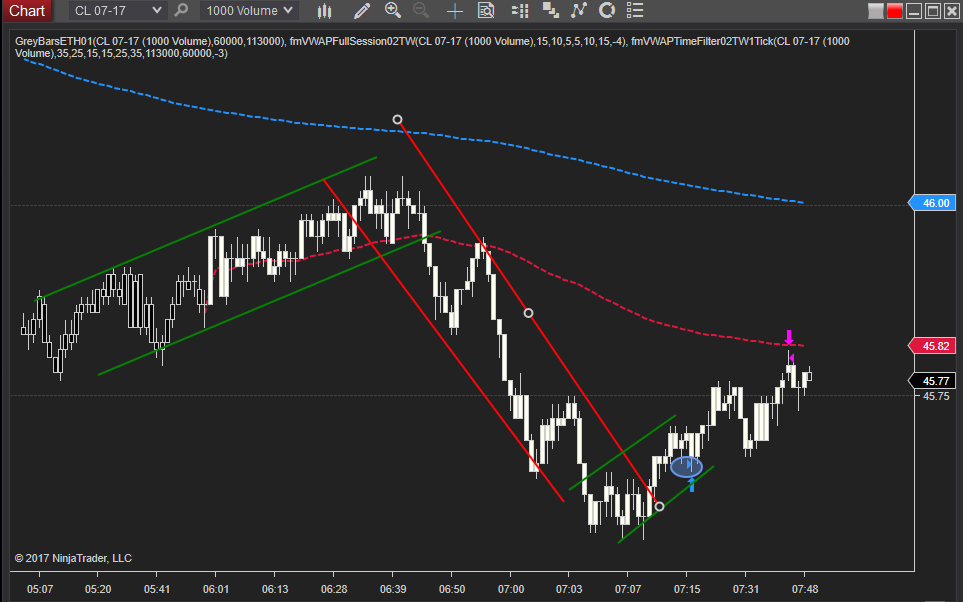This screenshot has height=602, width=963.
Task: Click the grey window link button
Action: coord(876,11)
